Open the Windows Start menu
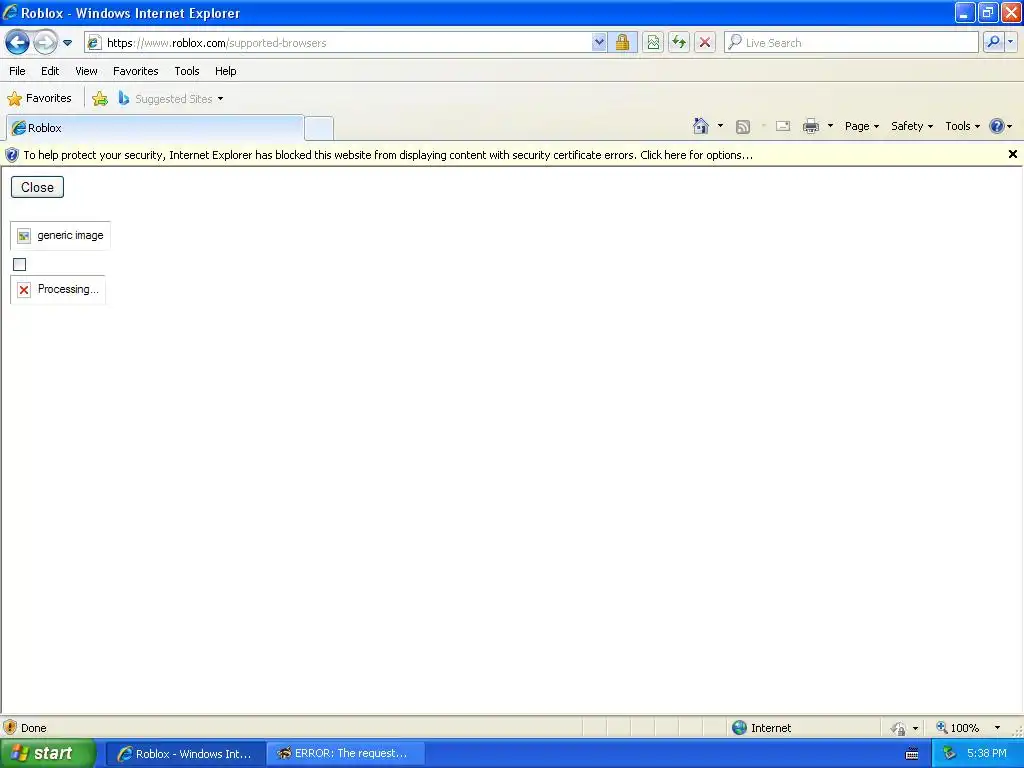 pyautogui.click(x=47, y=753)
